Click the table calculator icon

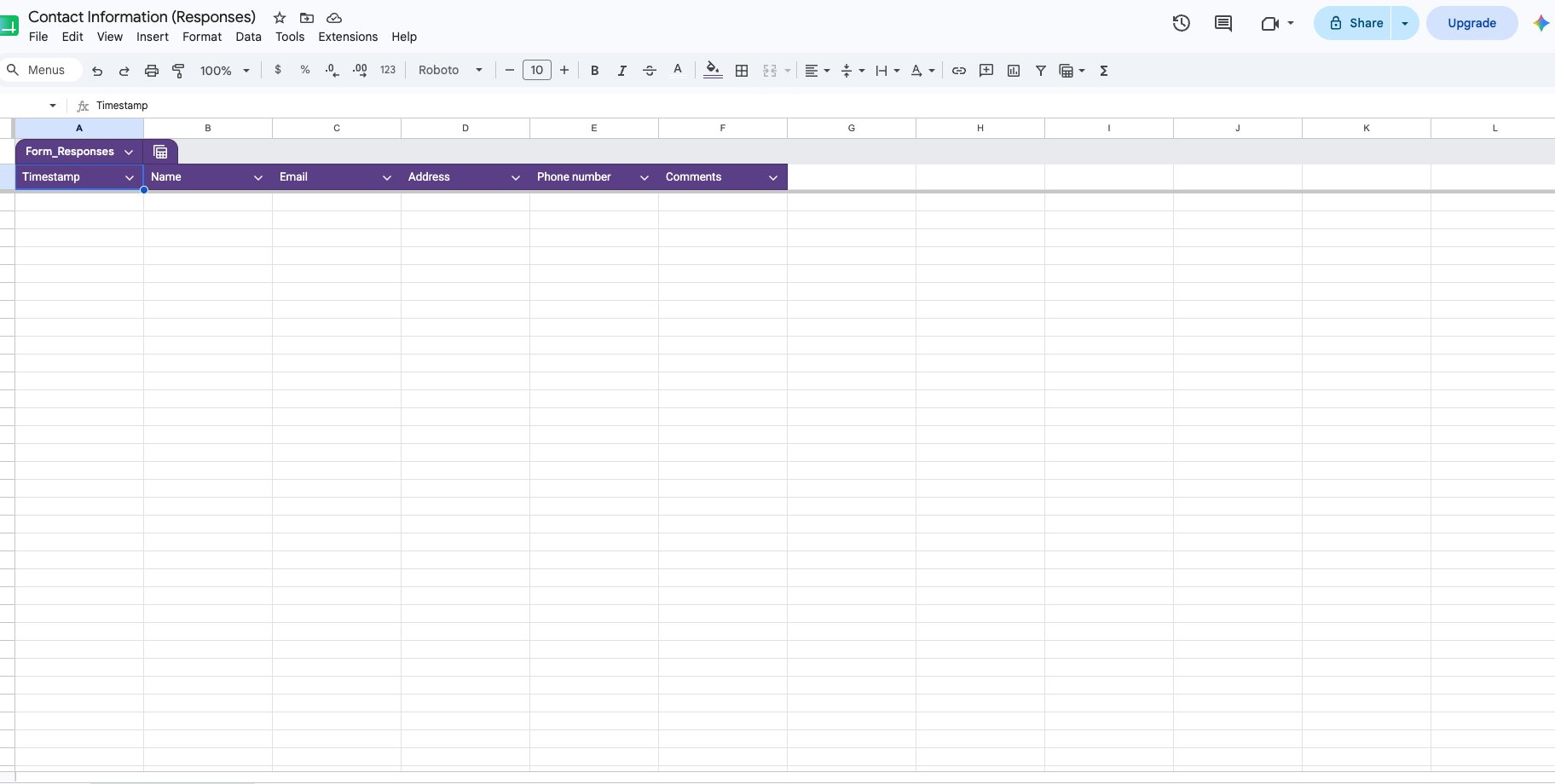[160, 152]
